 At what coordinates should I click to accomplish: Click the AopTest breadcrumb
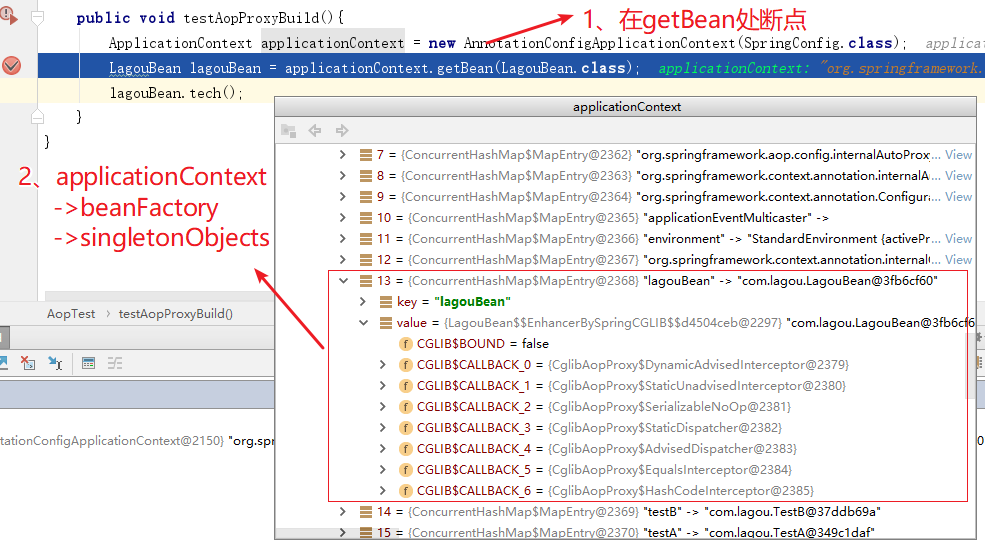tap(71, 314)
